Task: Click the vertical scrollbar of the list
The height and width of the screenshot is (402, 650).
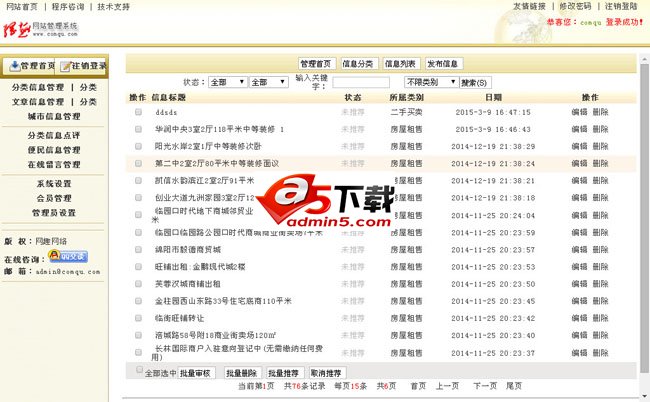Action: coord(645,216)
